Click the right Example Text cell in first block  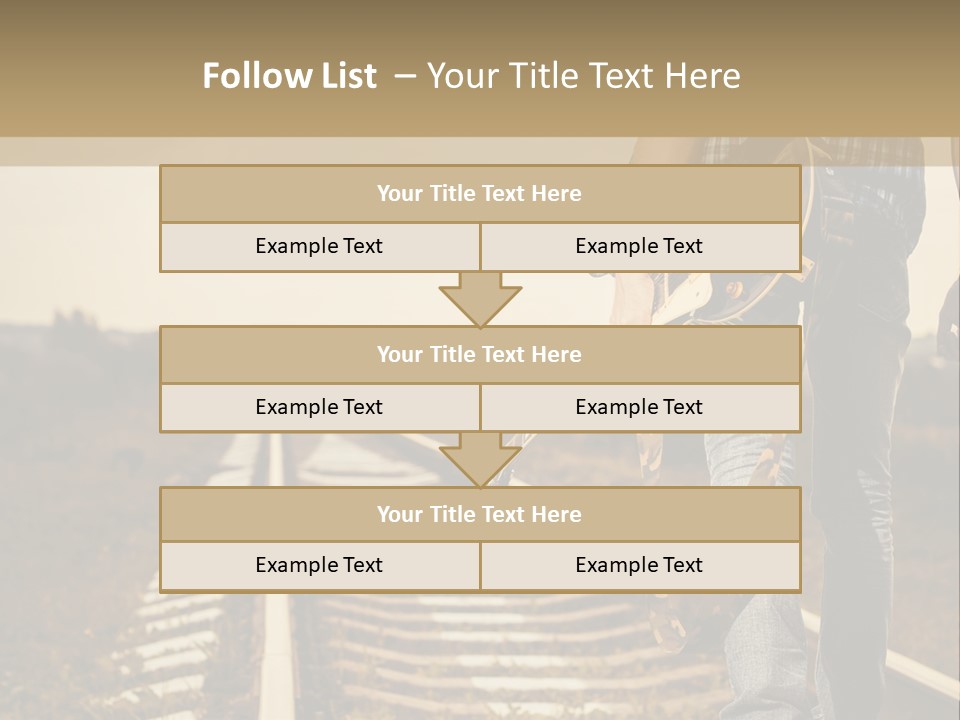click(x=639, y=246)
